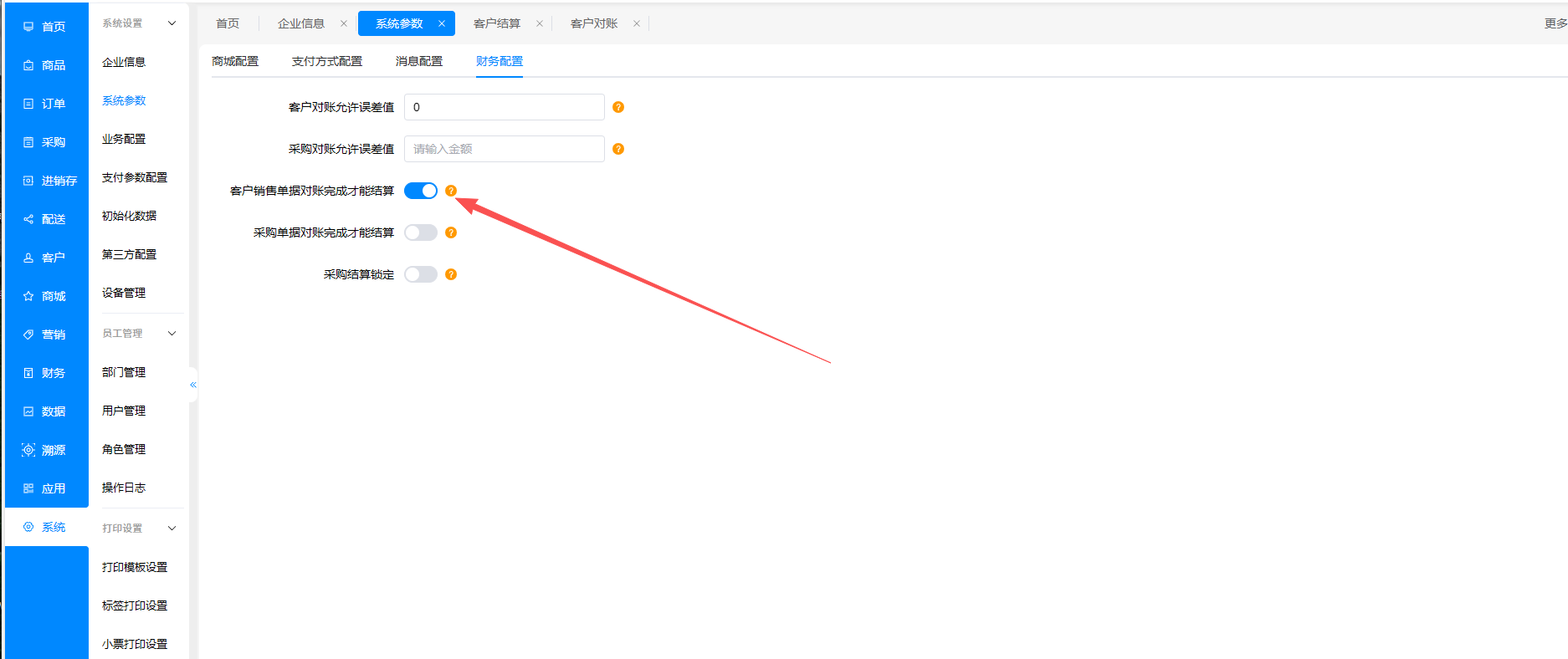The image size is (1568, 659).
Task: Disable 客户销售单据对账完成才能结算 switch
Action: (x=421, y=191)
